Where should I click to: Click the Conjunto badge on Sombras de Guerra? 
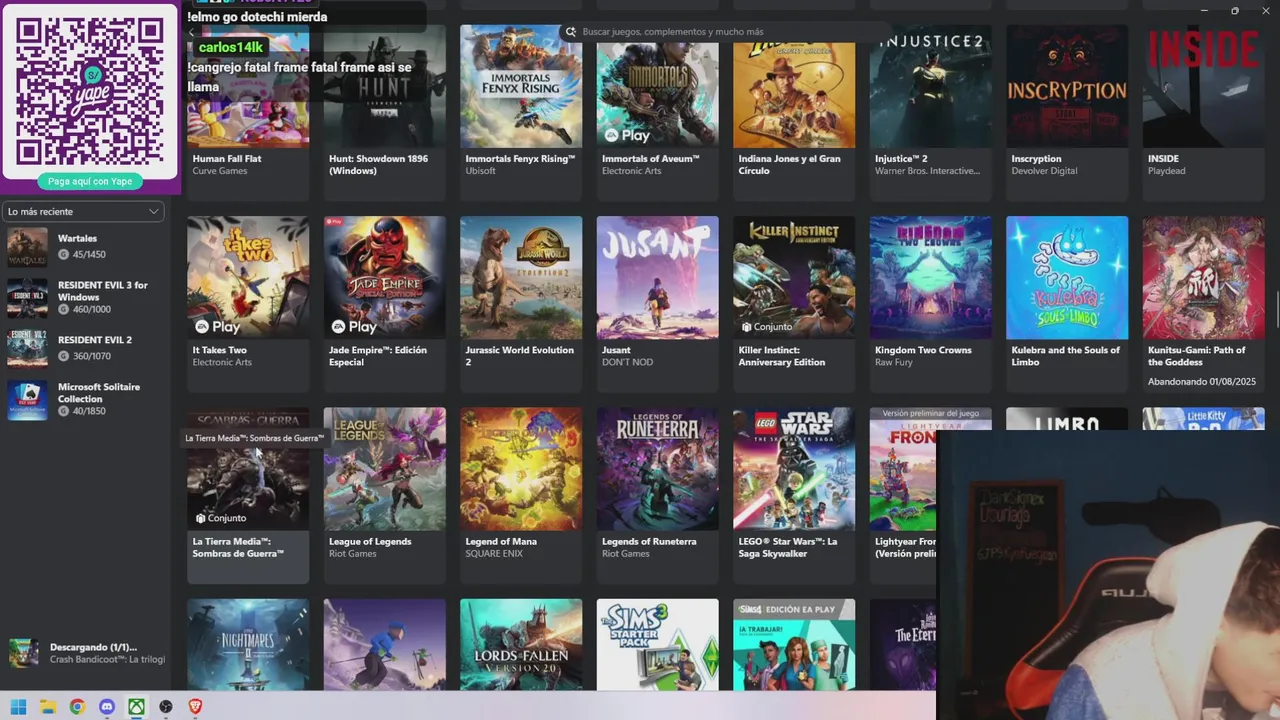pyautogui.click(x=221, y=518)
